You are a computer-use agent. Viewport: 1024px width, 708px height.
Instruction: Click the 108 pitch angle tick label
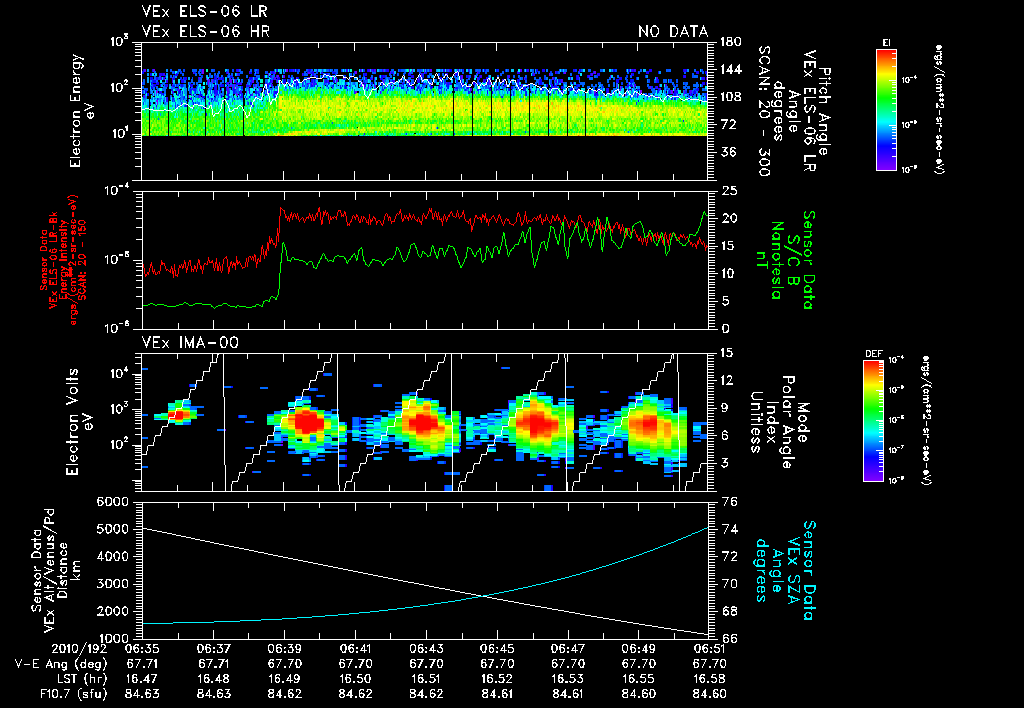[x=730, y=97]
